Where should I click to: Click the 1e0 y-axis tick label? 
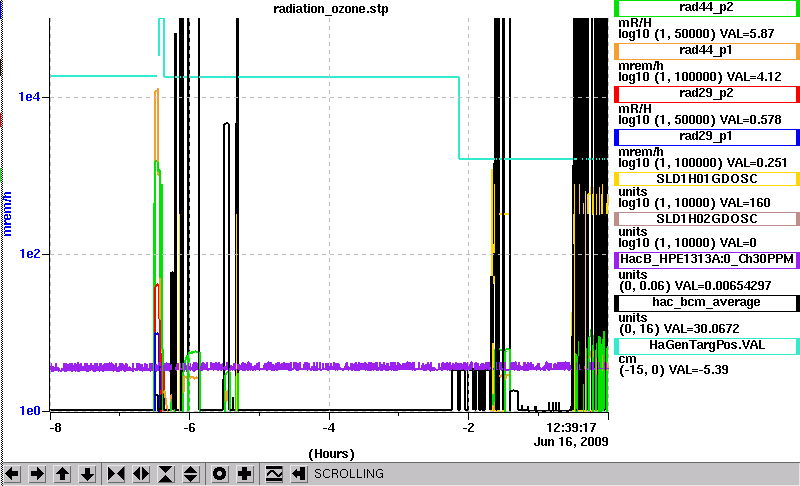pyautogui.click(x=29, y=411)
